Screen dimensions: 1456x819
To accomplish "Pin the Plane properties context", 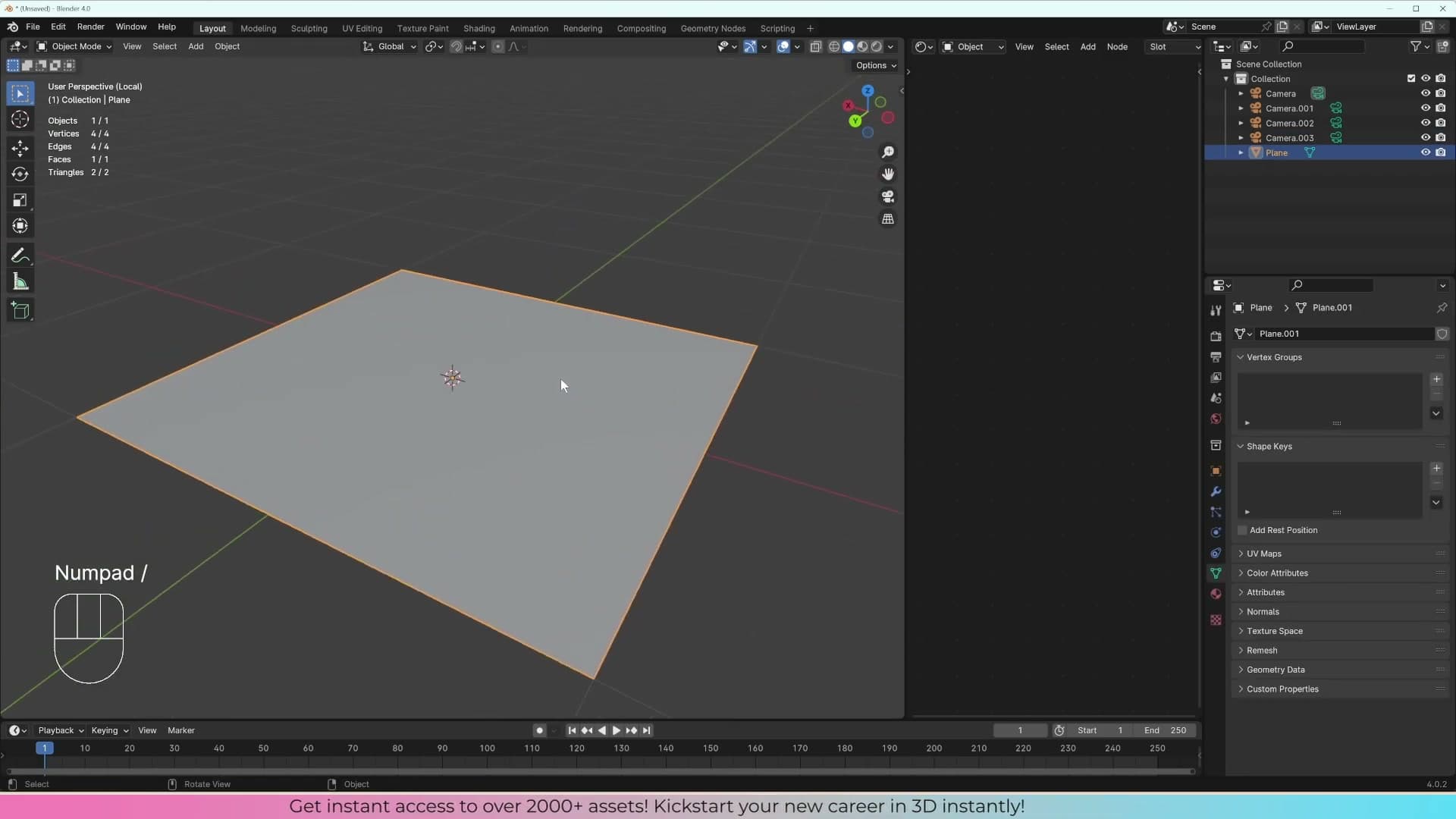I will tap(1442, 308).
